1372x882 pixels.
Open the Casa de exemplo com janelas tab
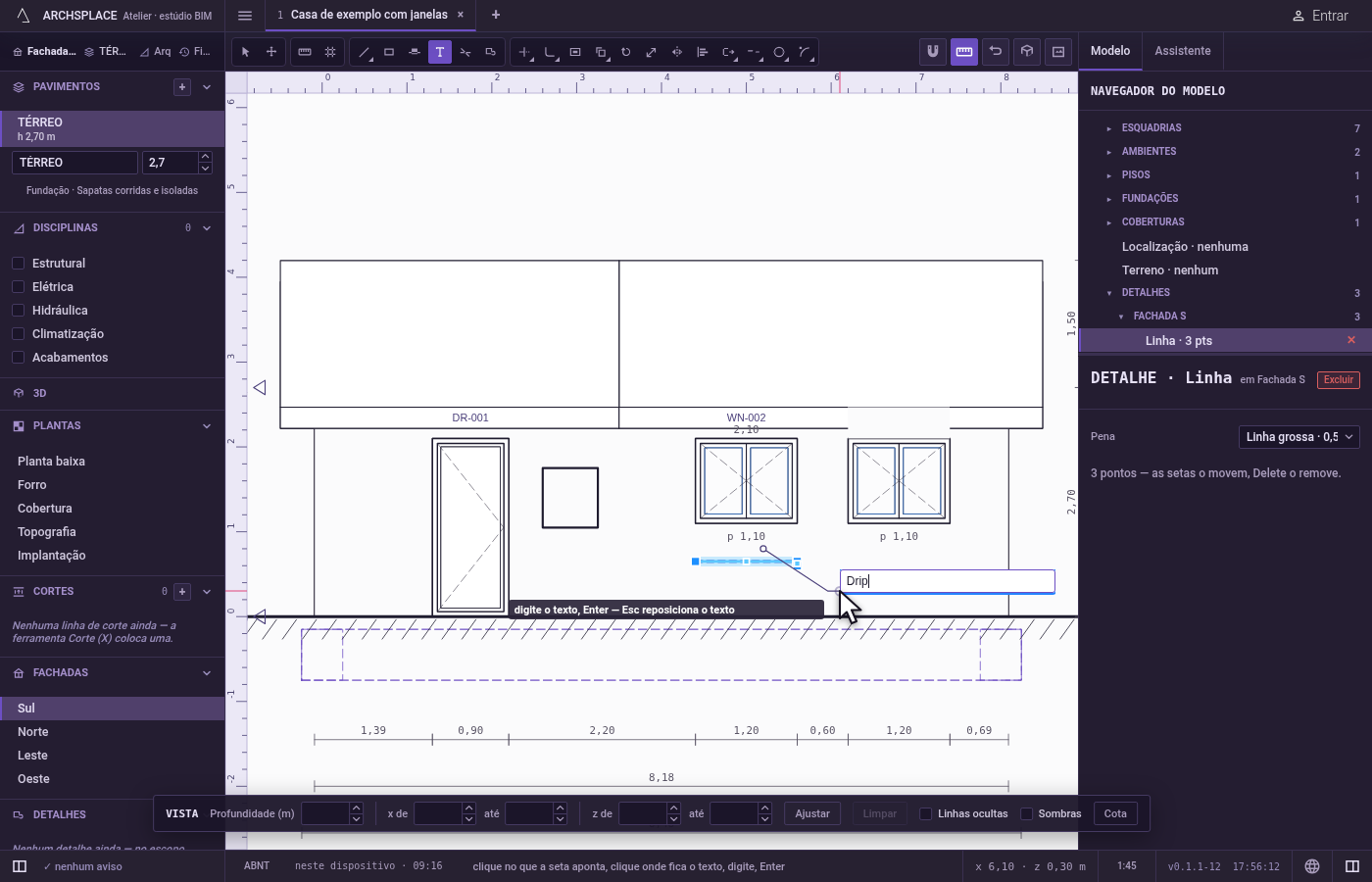point(369,15)
